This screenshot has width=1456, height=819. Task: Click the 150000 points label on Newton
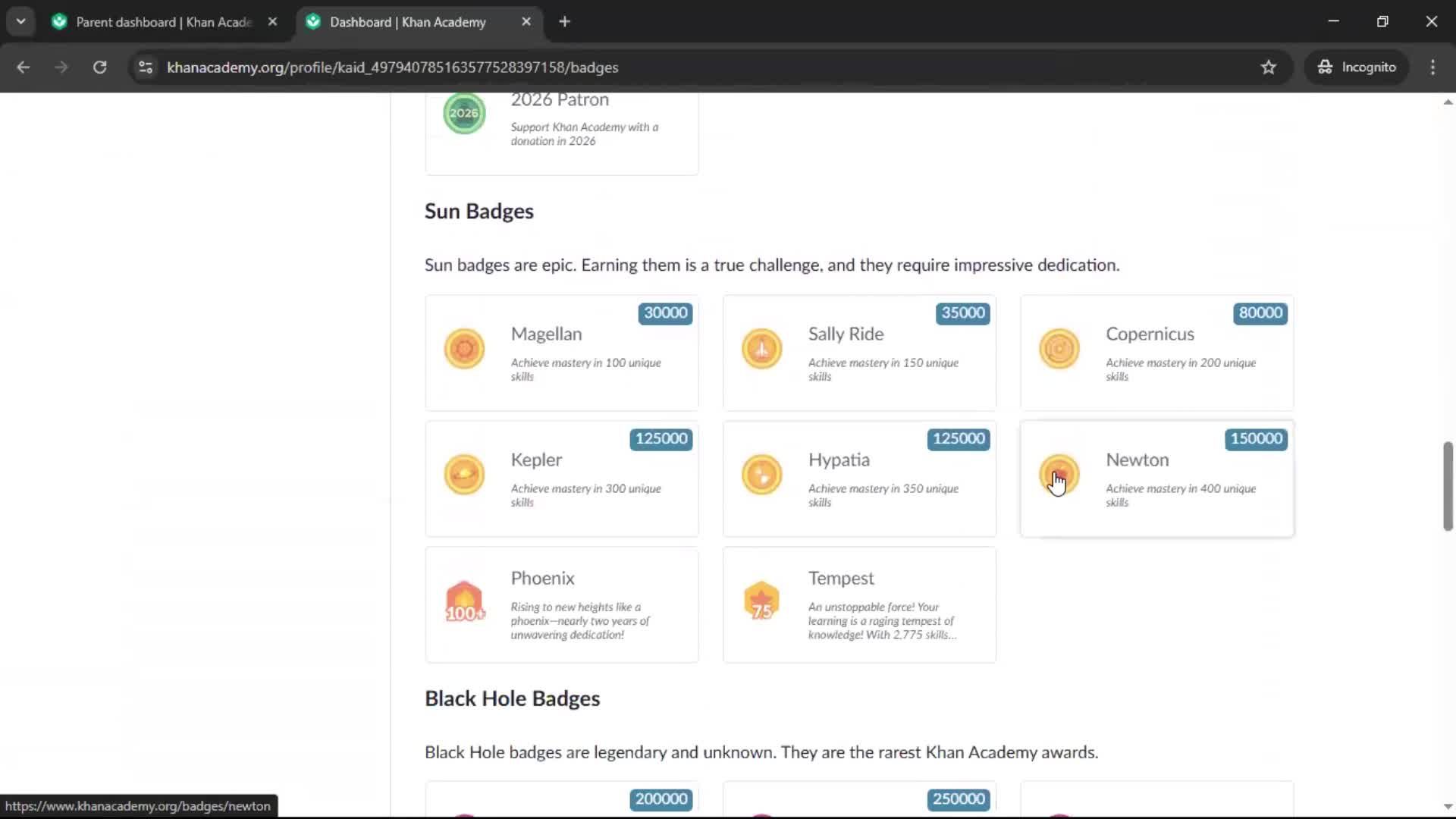click(x=1257, y=438)
